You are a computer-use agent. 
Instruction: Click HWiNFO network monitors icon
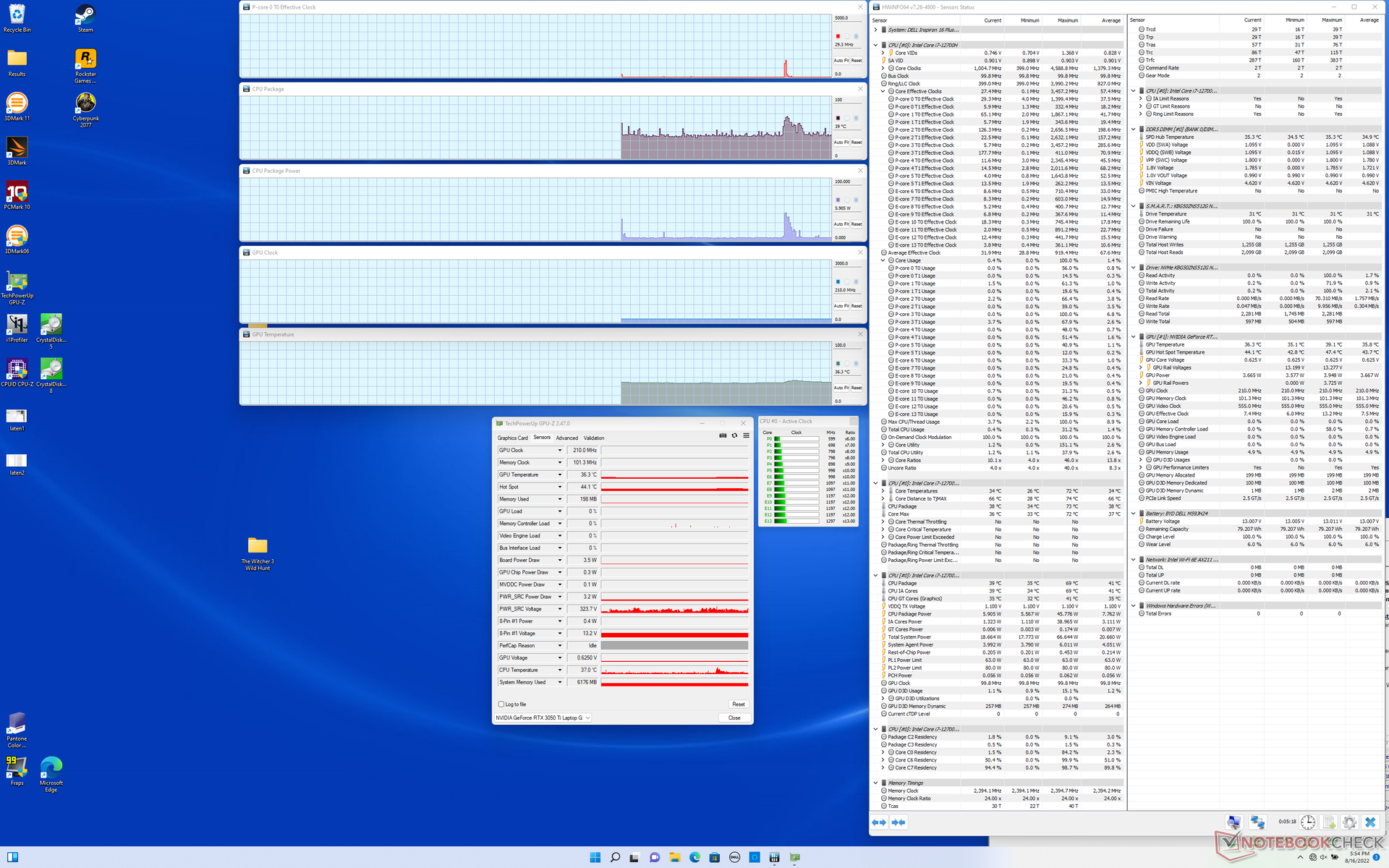point(1257,822)
